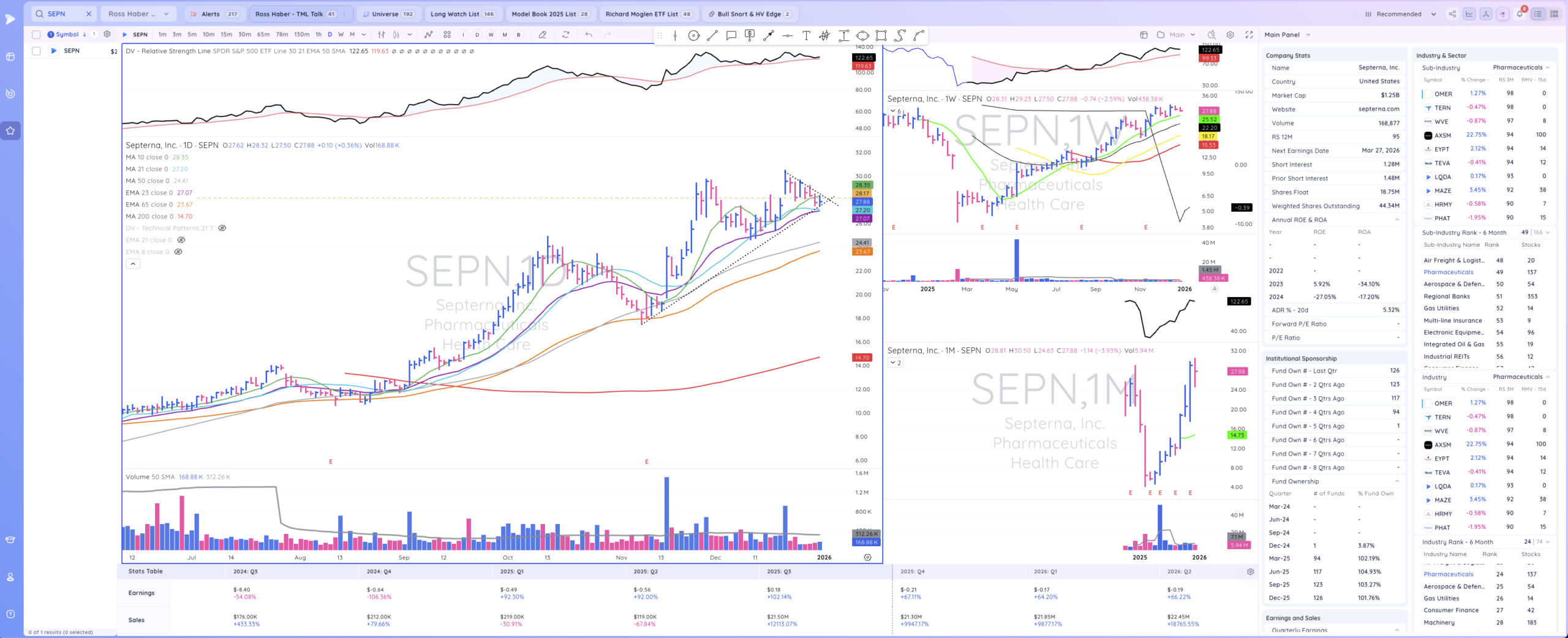The image size is (1568, 638).
Task: Unhide DV - Technical Patterns indicator
Action: pyautogui.click(x=222, y=228)
